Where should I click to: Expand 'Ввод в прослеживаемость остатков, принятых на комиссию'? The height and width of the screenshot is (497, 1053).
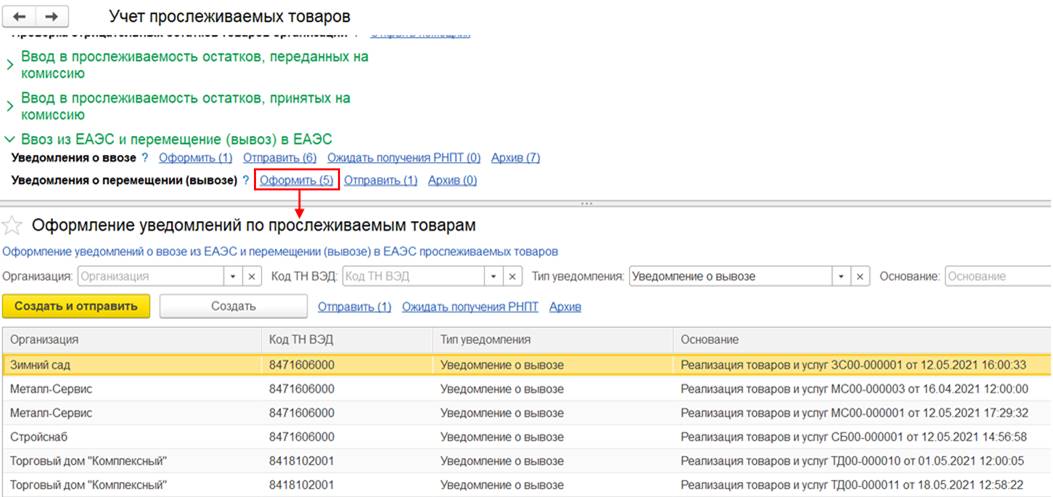tap(10, 106)
